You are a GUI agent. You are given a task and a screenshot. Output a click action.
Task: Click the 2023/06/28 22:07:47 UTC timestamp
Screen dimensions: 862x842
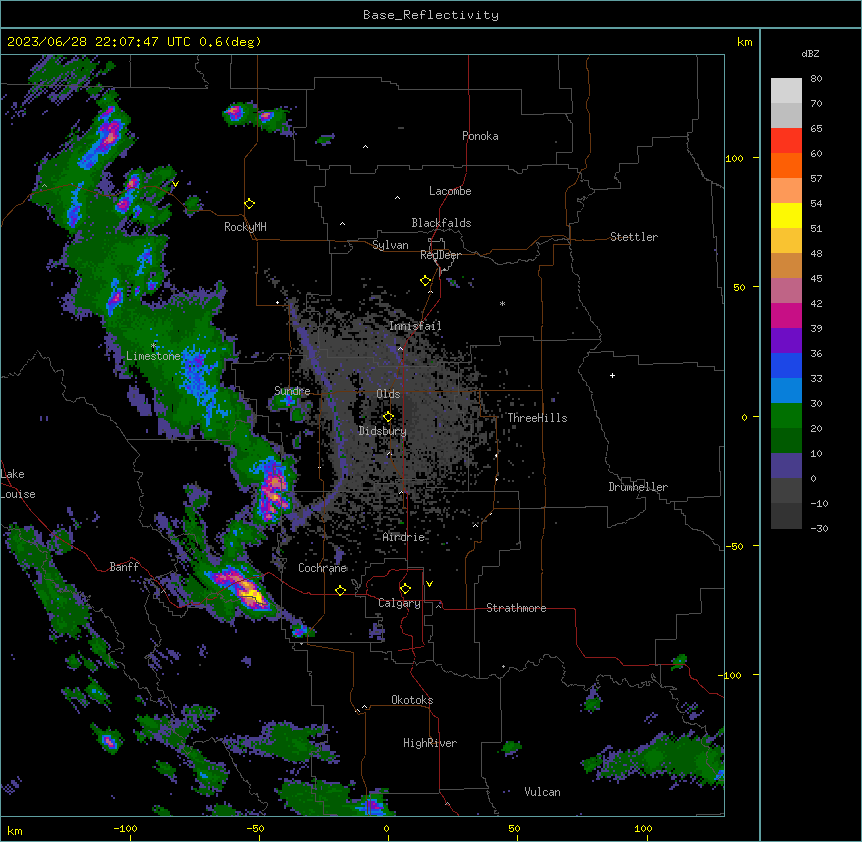[98, 42]
